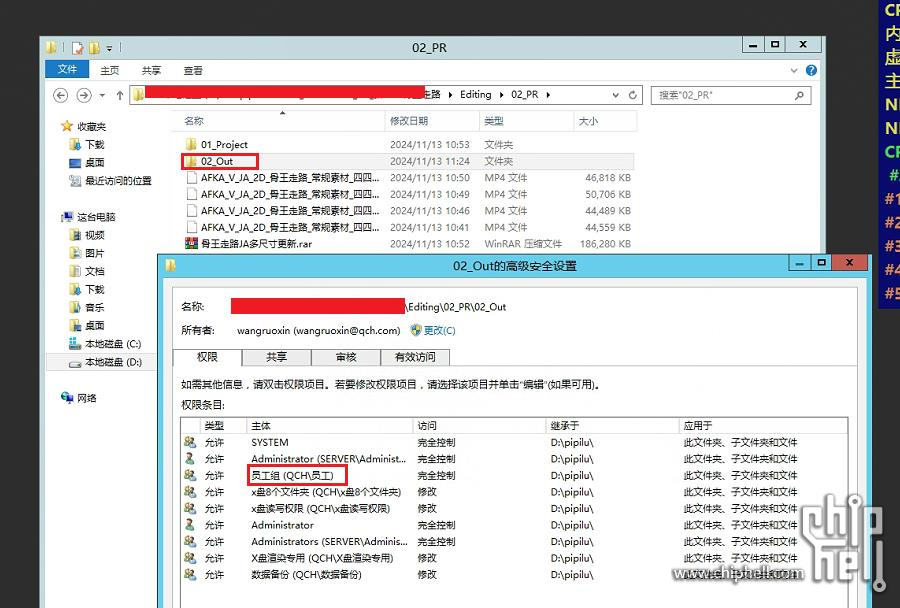Select the MP4 file modified 10:46

408,211
